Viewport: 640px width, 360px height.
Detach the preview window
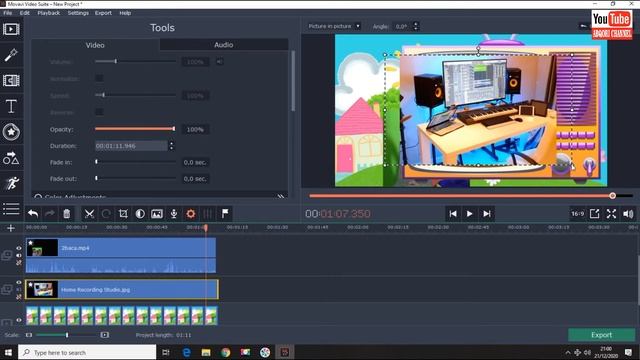click(595, 213)
